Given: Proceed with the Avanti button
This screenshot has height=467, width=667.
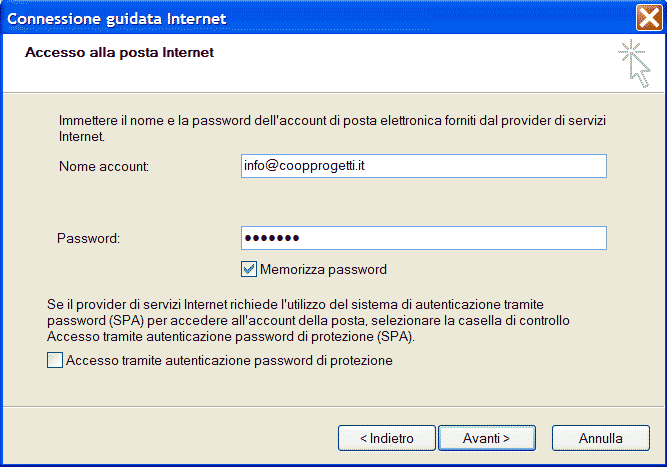Looking at the screenshot, I should (487, 438).
